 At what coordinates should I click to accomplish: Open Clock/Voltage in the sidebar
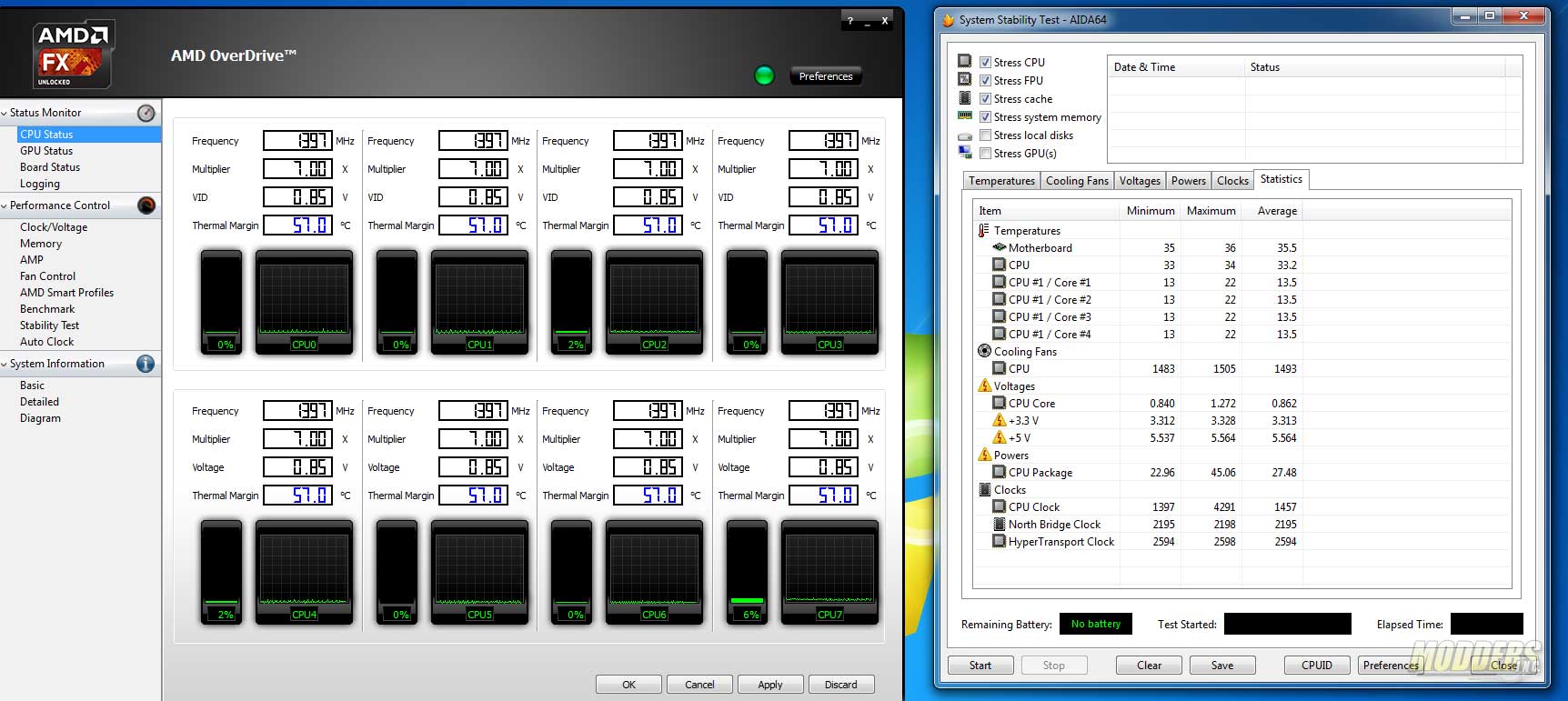tap(54, 227)
